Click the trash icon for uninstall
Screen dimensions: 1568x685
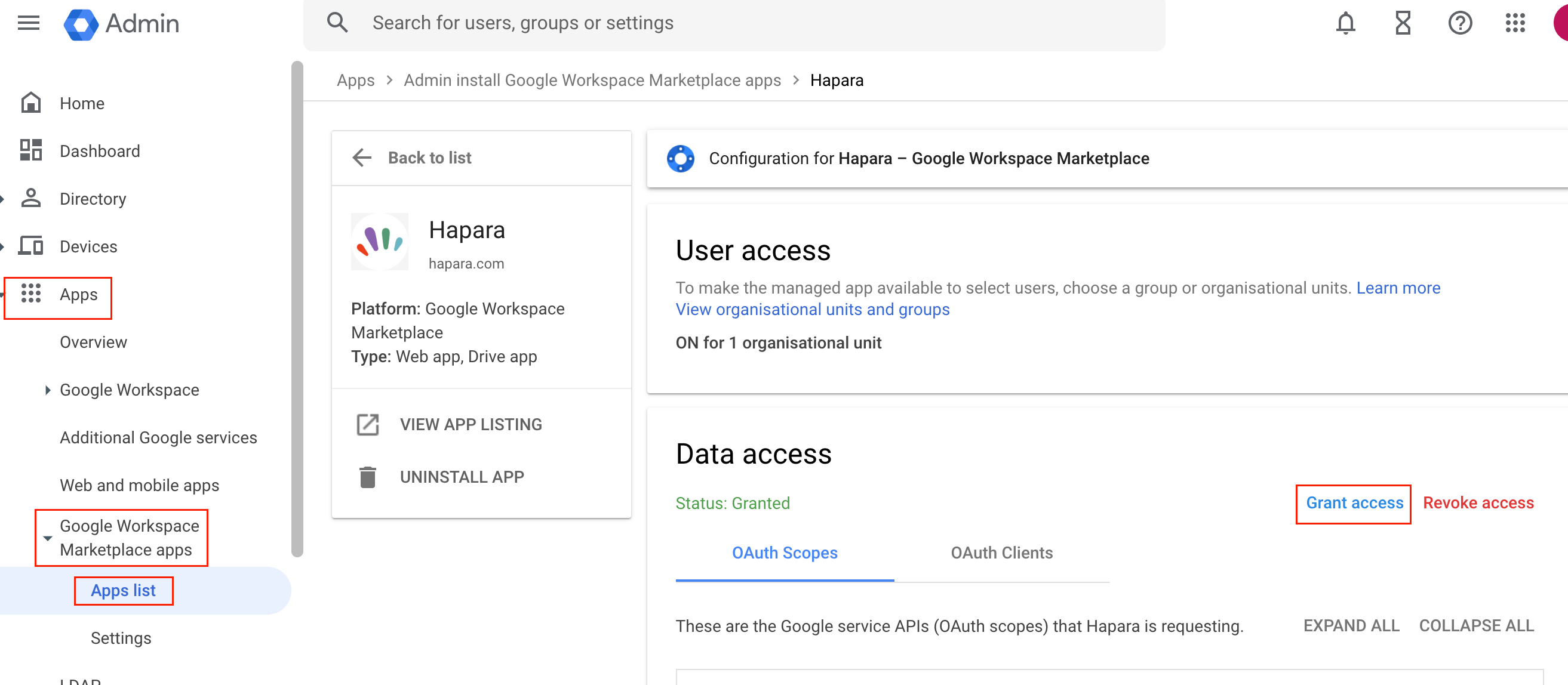pos(368,477)
